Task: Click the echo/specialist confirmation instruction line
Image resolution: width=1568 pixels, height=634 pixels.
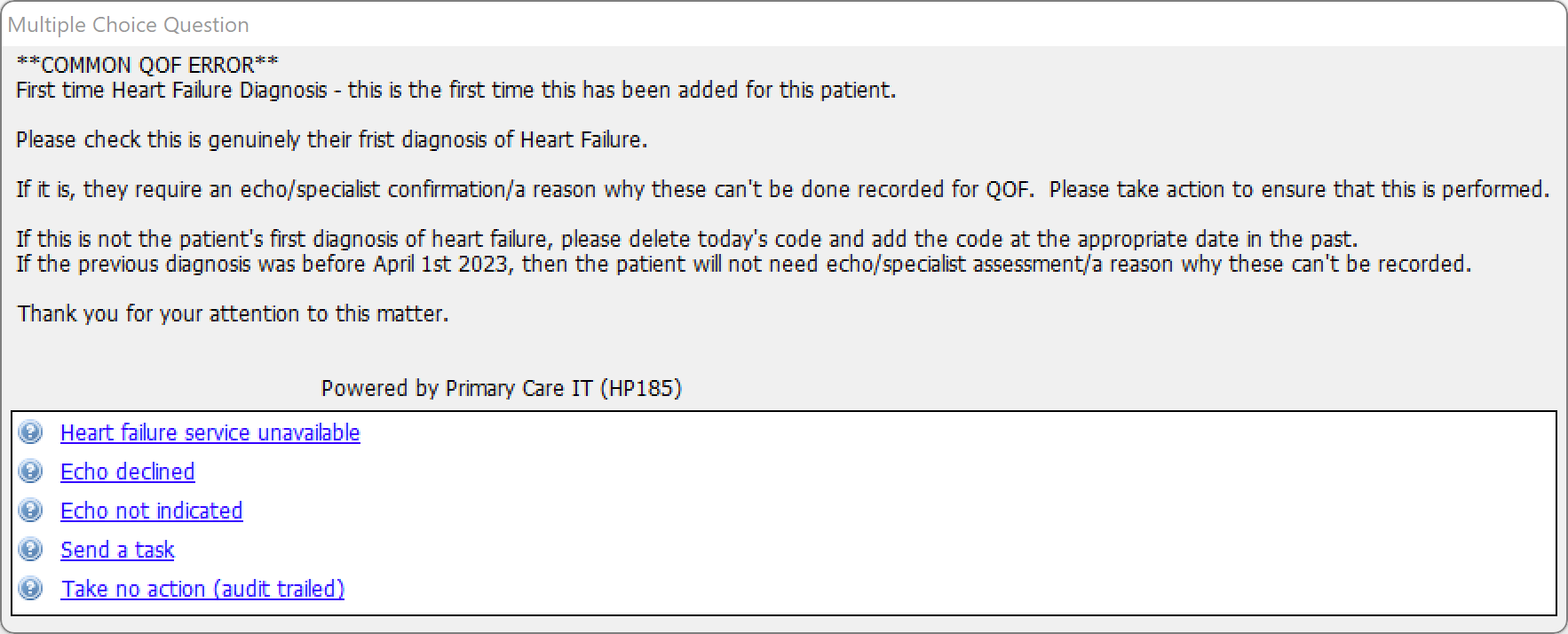Action: coord(783,189)
